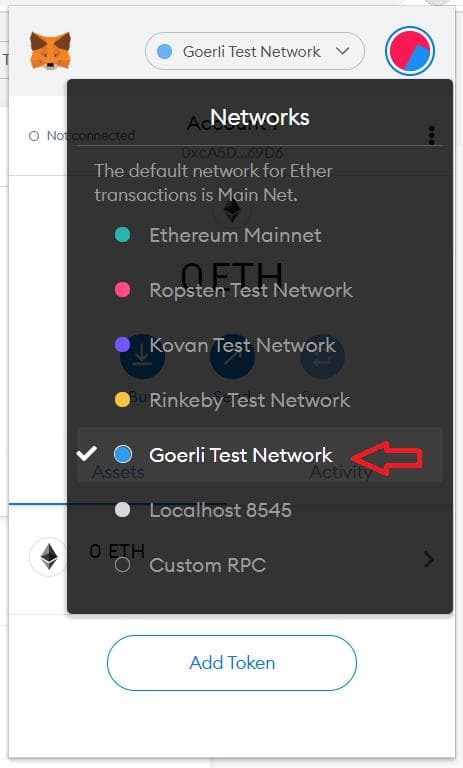
Task: Click the Goerli checkmark icon
Action: point(87,454)
